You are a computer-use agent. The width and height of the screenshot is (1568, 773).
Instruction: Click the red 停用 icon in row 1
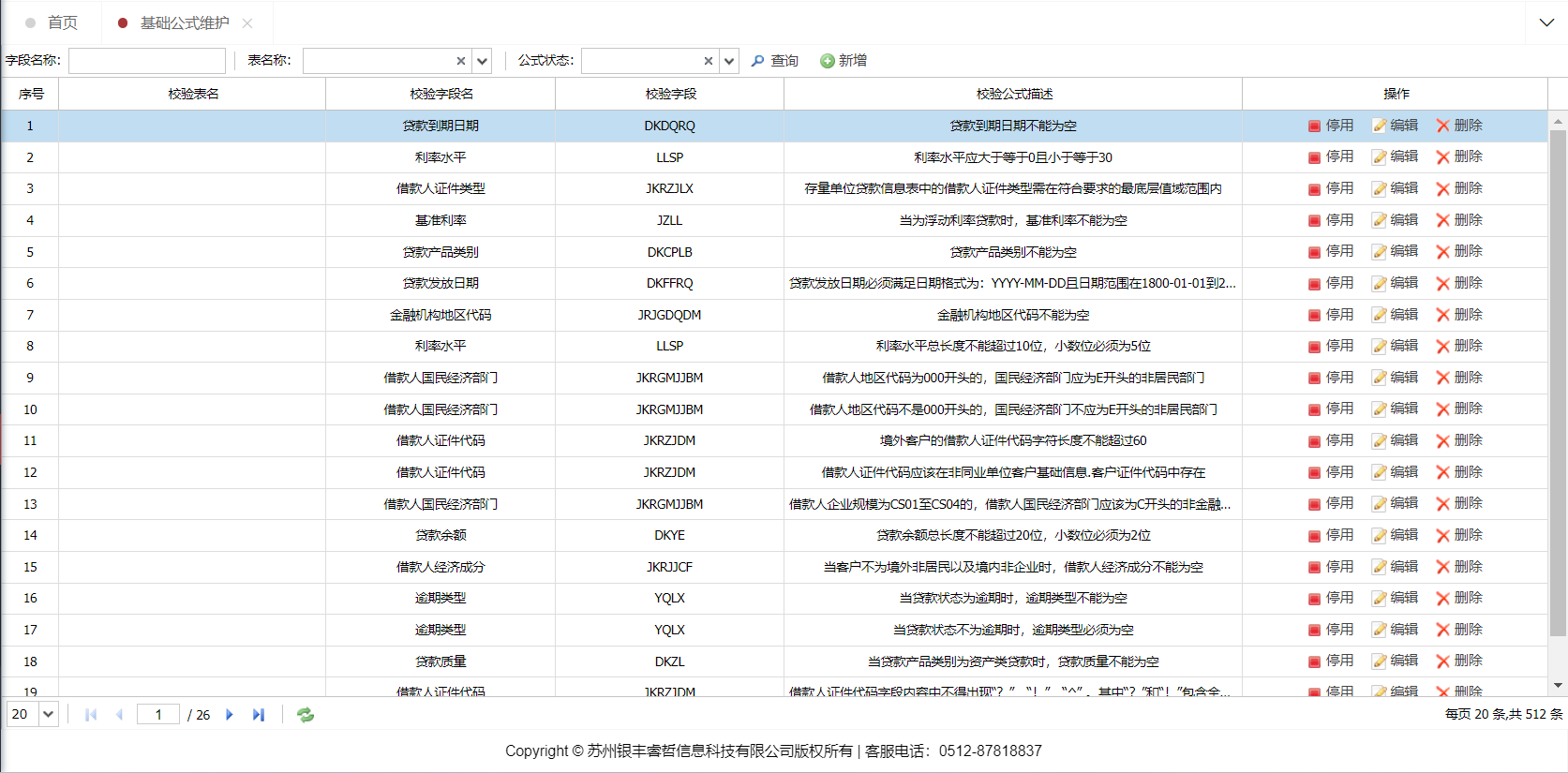click(x=1314, y=126)
